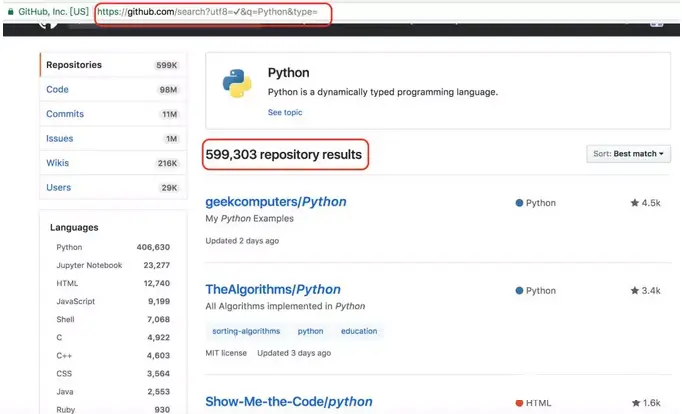
Task: Click the red HTML language dot
Action: 519,403
